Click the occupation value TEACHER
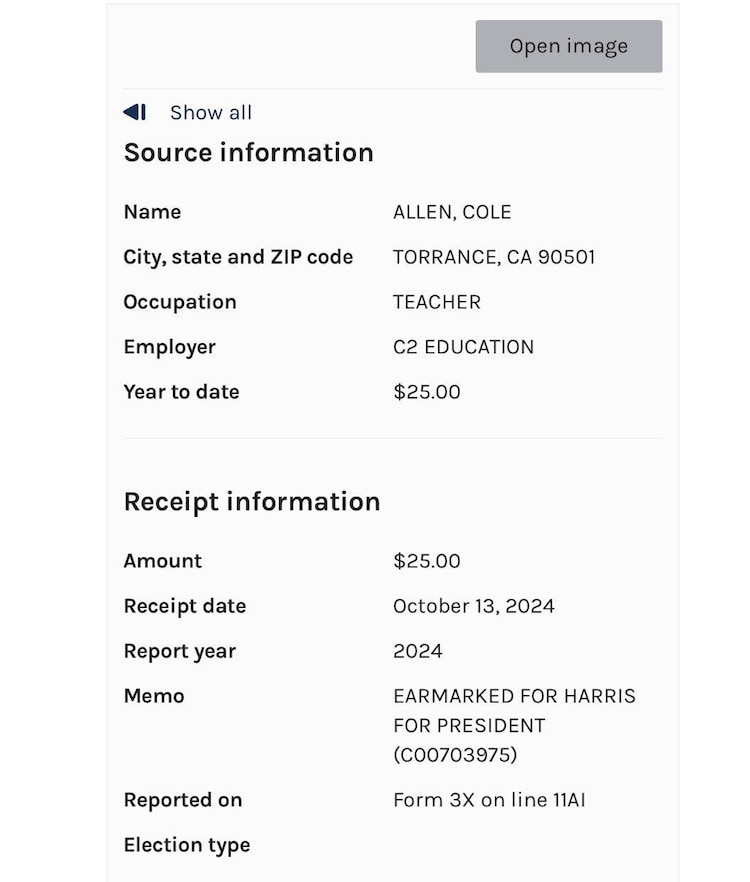750x882 pixels. coord(436,302)
